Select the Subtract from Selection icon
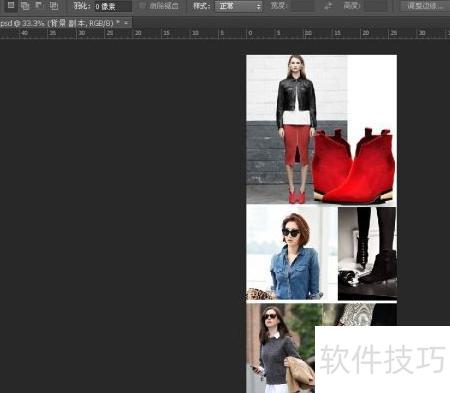The width and height of the screenshot is (450, 393). tap(39, 5)
